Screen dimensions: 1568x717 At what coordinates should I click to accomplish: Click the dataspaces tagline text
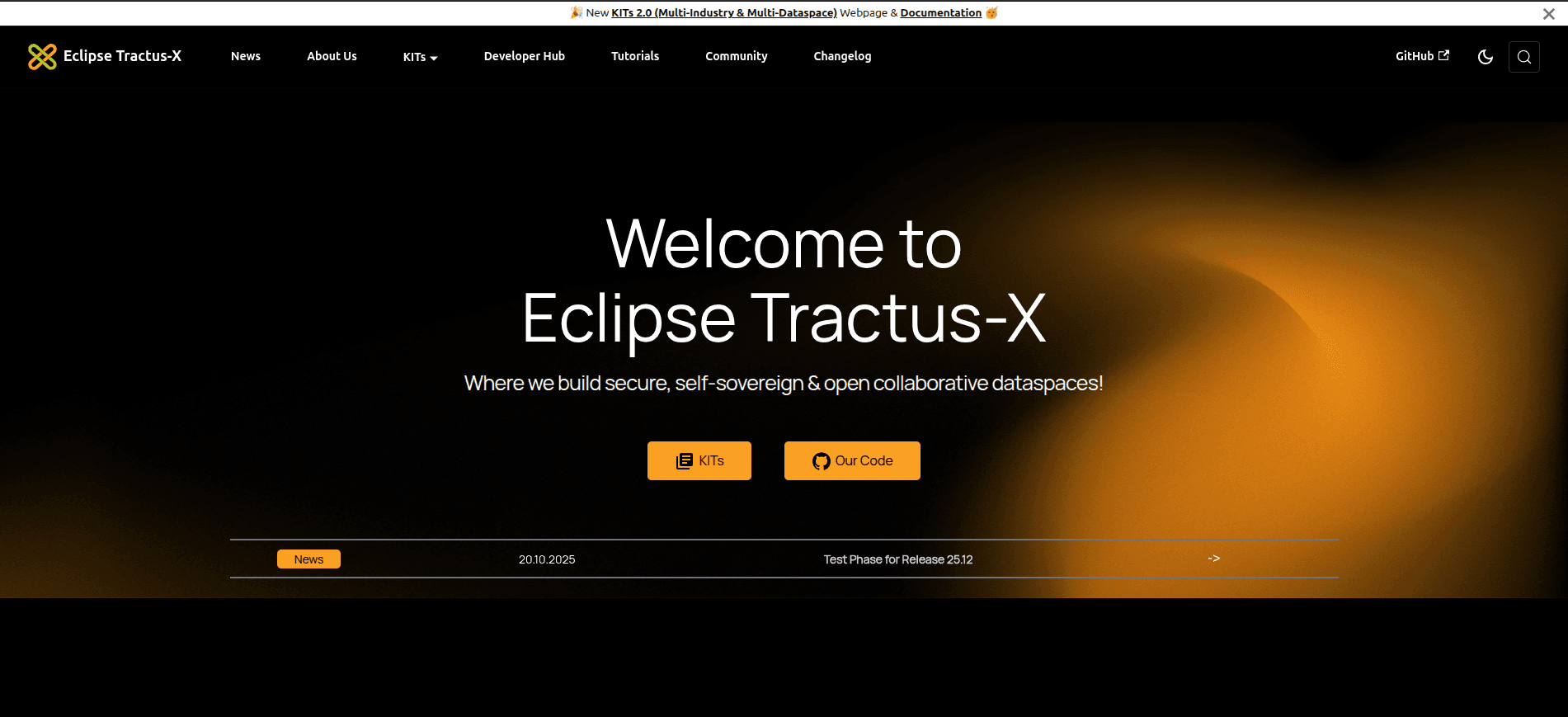(x=784, y=384)
